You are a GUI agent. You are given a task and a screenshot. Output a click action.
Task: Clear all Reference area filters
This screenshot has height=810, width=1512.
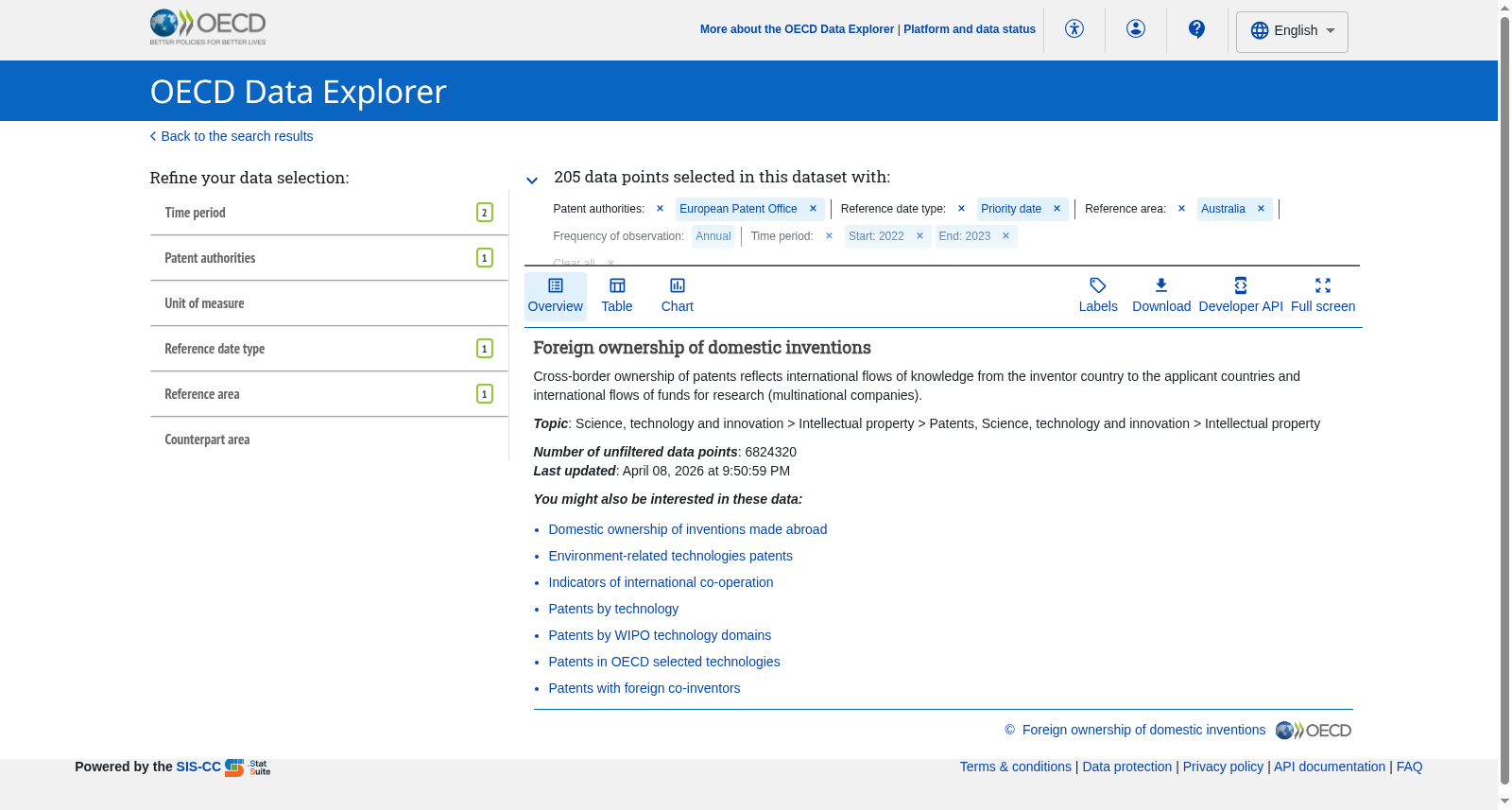pyautogui.click(x=1181, y=209)
